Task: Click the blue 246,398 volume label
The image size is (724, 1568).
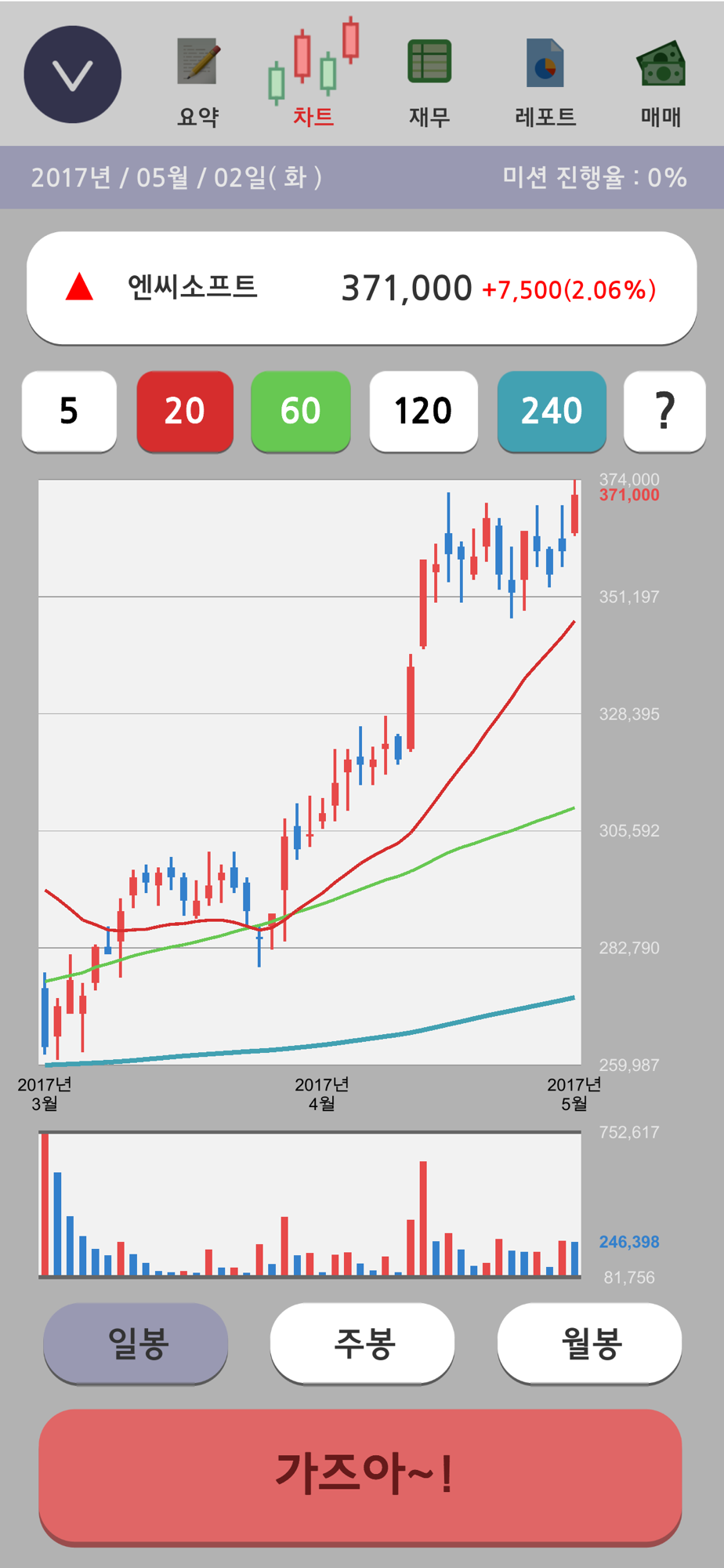Action: (629, 1242)
